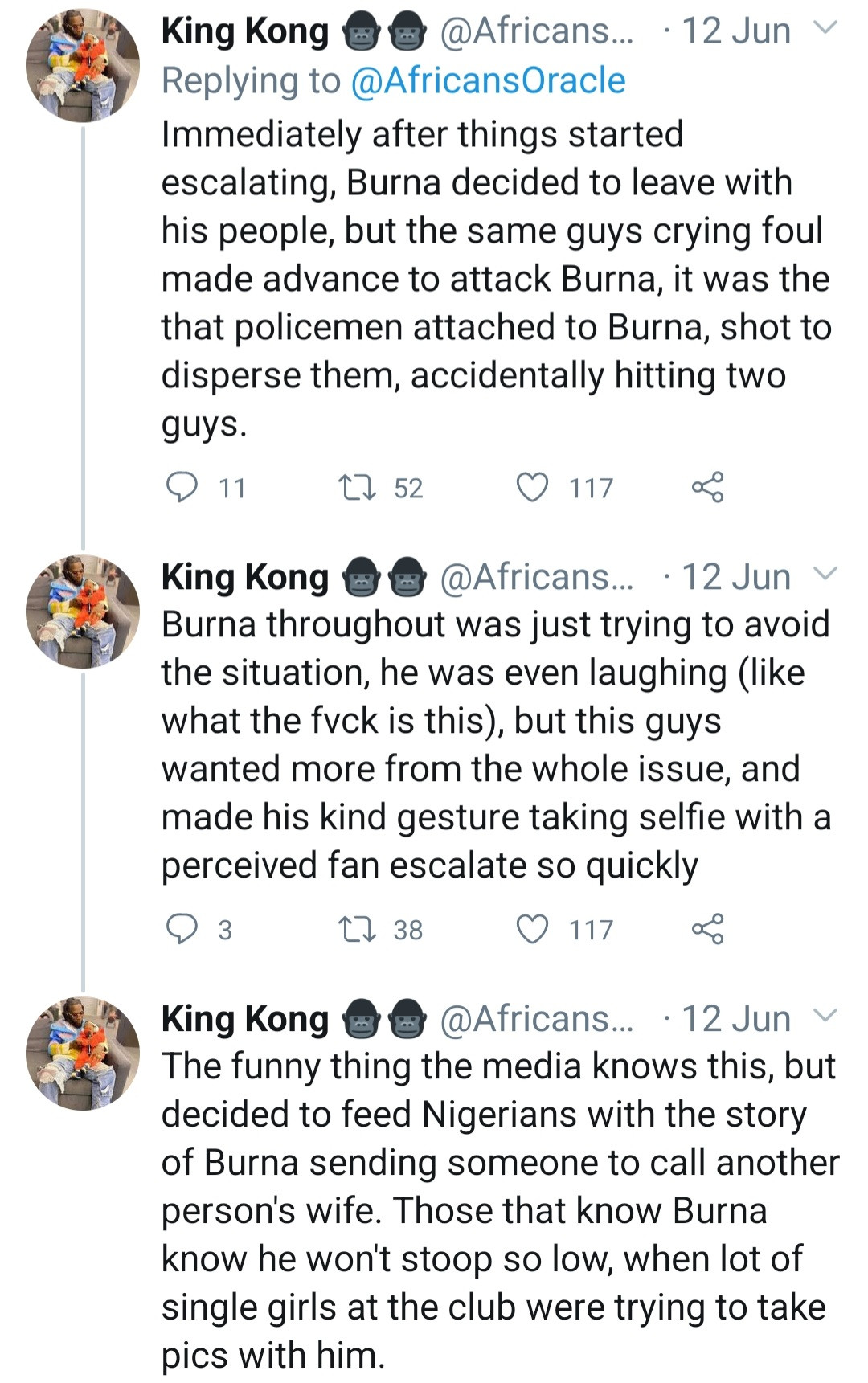Screen dimensions: 868x1383
Task: Click King Kong's name on the second tweet
Action: [245, 577]
